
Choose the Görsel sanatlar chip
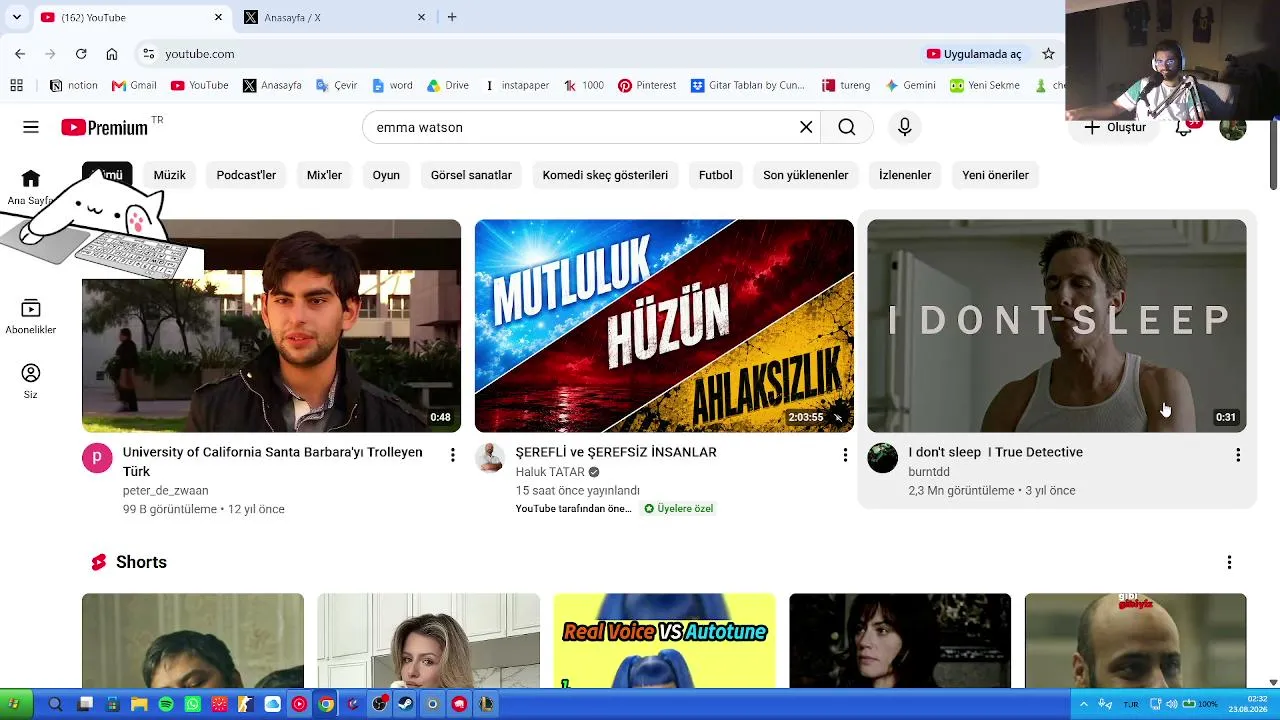coord(471,175)
